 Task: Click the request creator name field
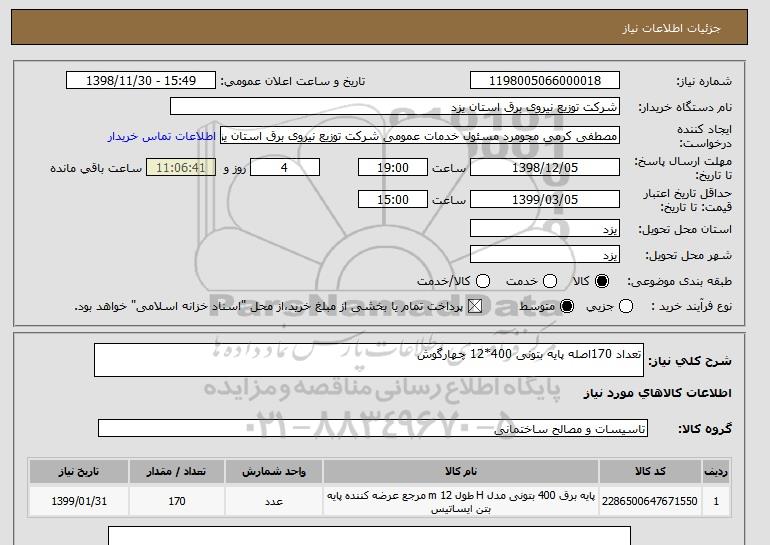coord(420,136)
